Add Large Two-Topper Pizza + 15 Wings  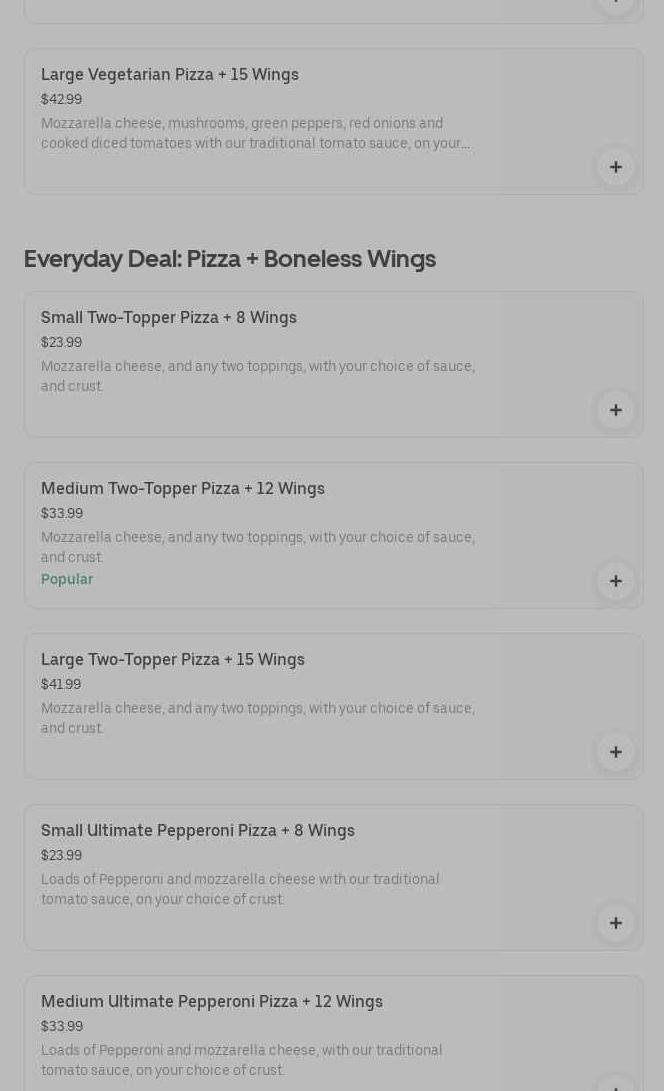pos(615,752)
